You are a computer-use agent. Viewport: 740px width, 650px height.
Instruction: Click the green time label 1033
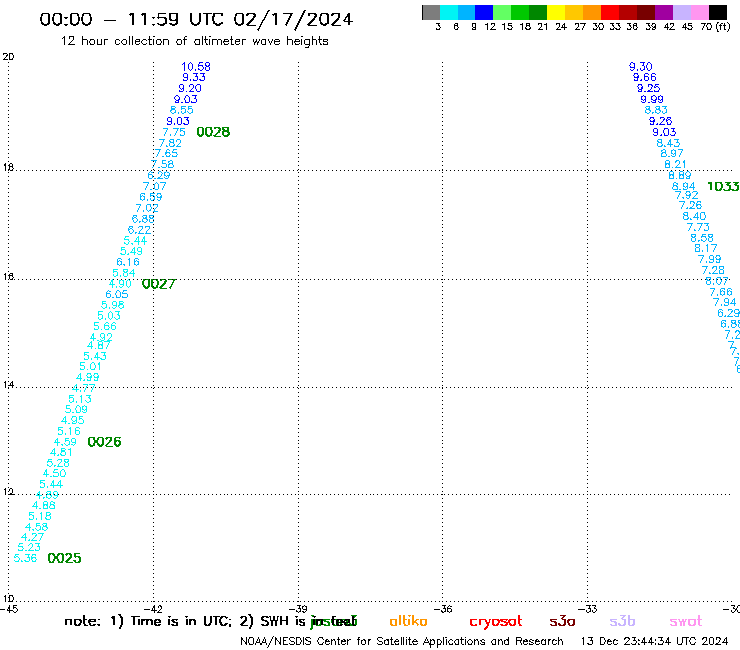pos(723,186)
